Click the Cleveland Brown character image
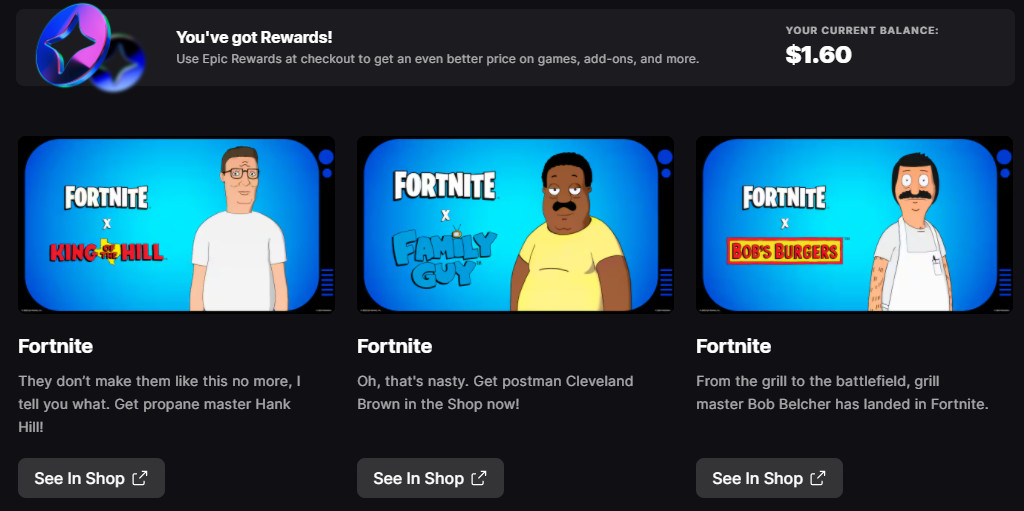Image resolution: width=1024 pixels, height=511 pixels. (570, 232)
